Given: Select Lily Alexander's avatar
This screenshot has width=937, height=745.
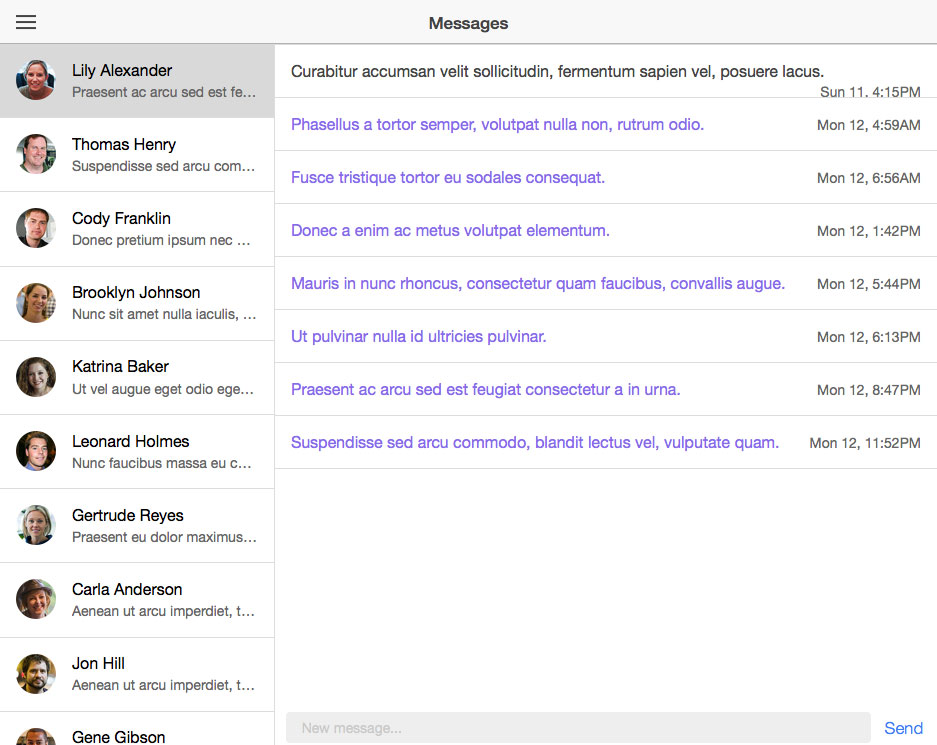Looking at the screenshot, I should point(36,80).
